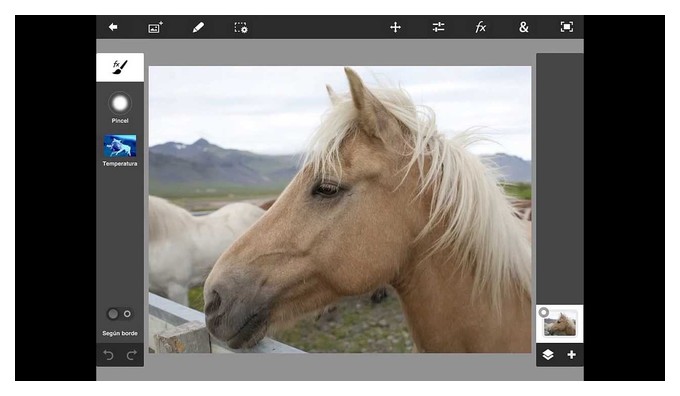Open the fx effects menu
The image size is (680, 396).
[481, 27]
